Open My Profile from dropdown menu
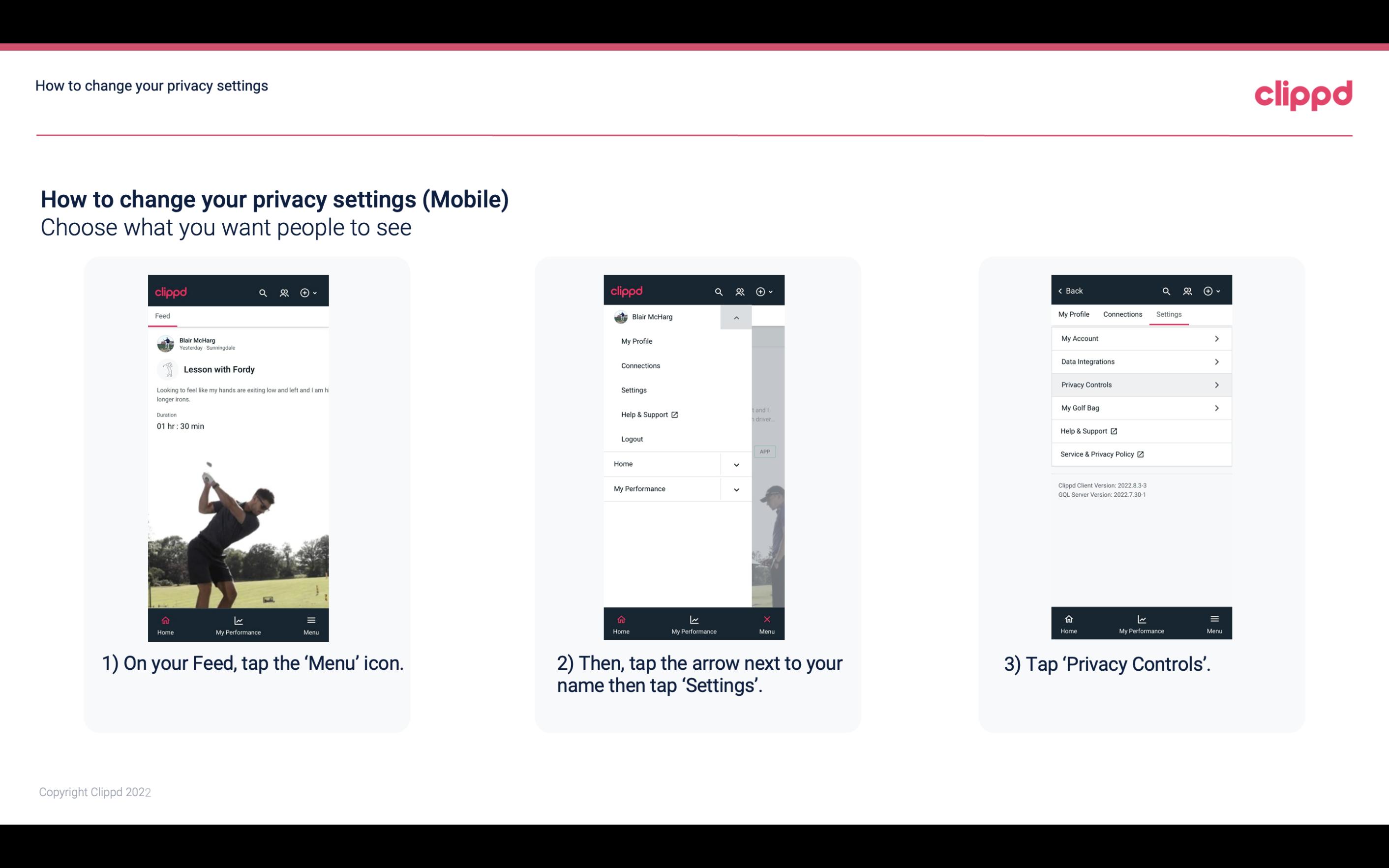Image resolution: width=1389 pixels, height=868 pixels. coord(637,341)
